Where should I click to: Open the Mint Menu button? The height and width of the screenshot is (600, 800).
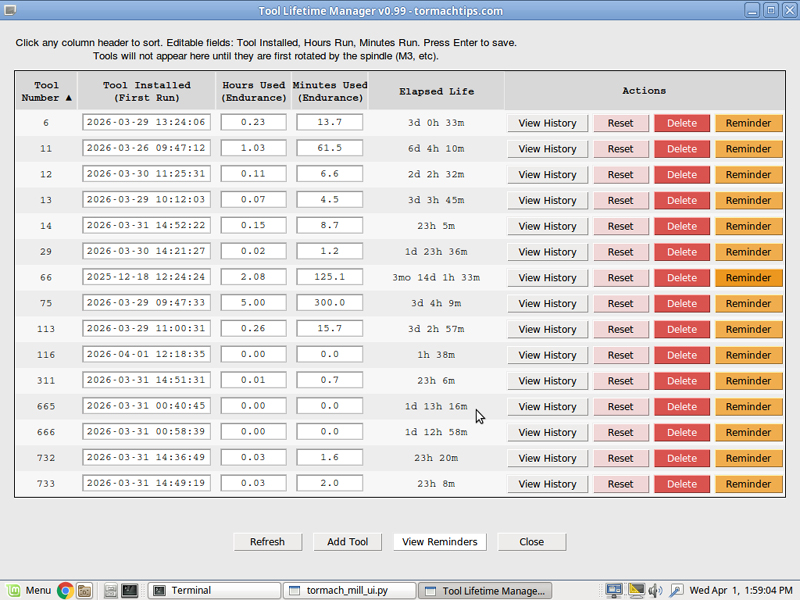[x=29, y=590]
